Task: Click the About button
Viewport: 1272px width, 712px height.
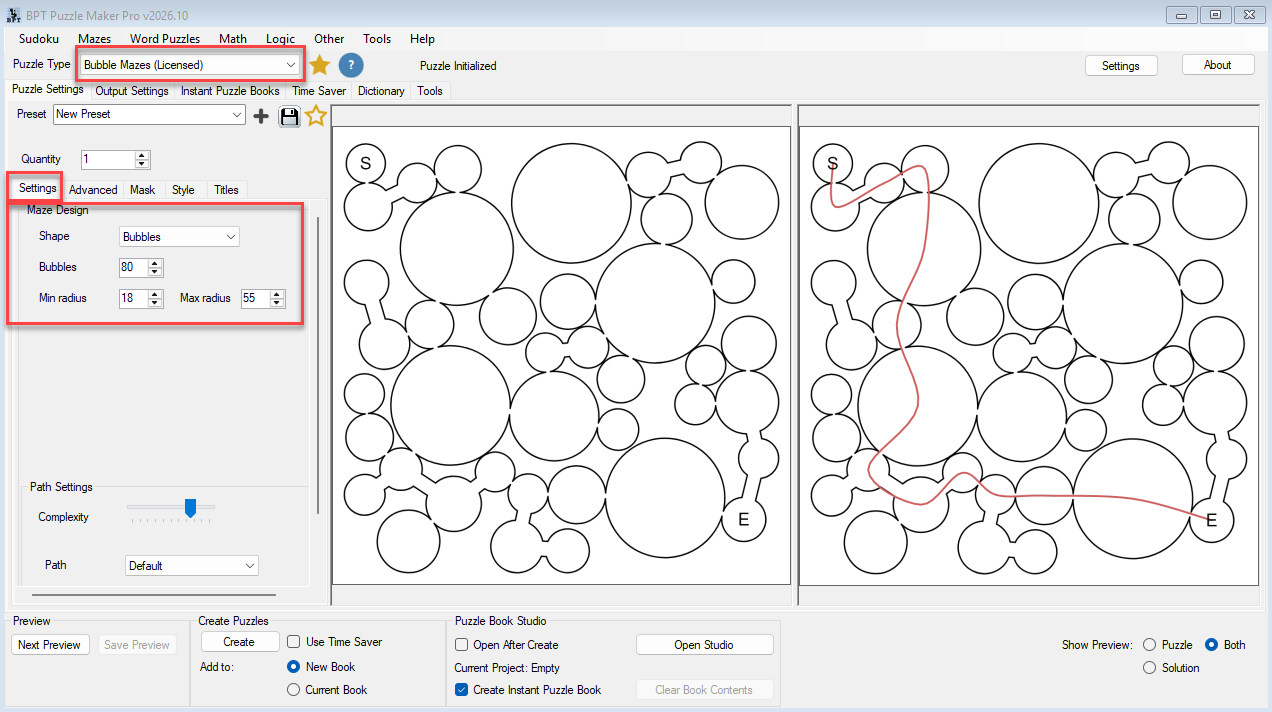Action: [1218, 64]
